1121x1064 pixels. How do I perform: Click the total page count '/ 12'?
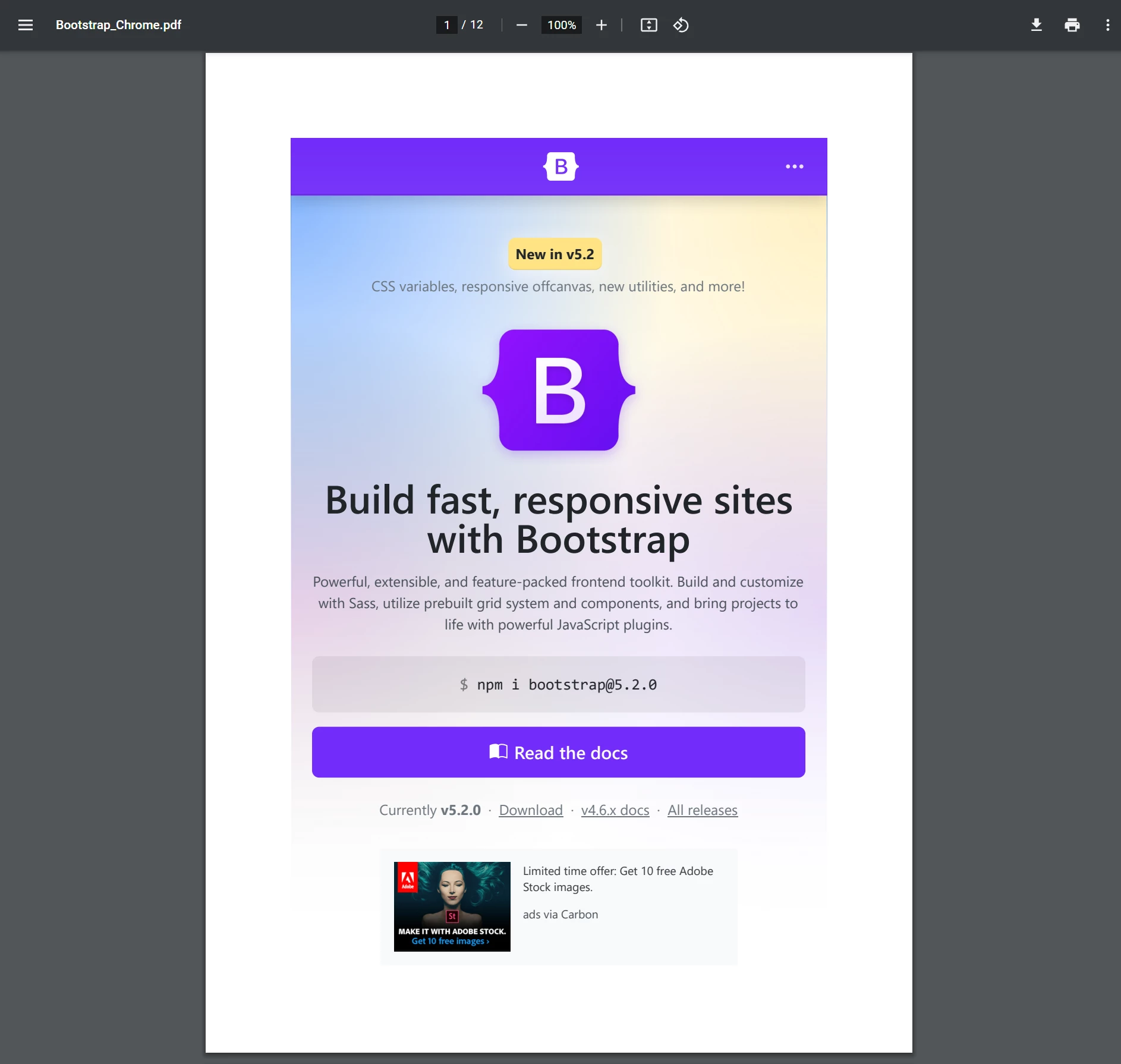click(x=473, y=25)
